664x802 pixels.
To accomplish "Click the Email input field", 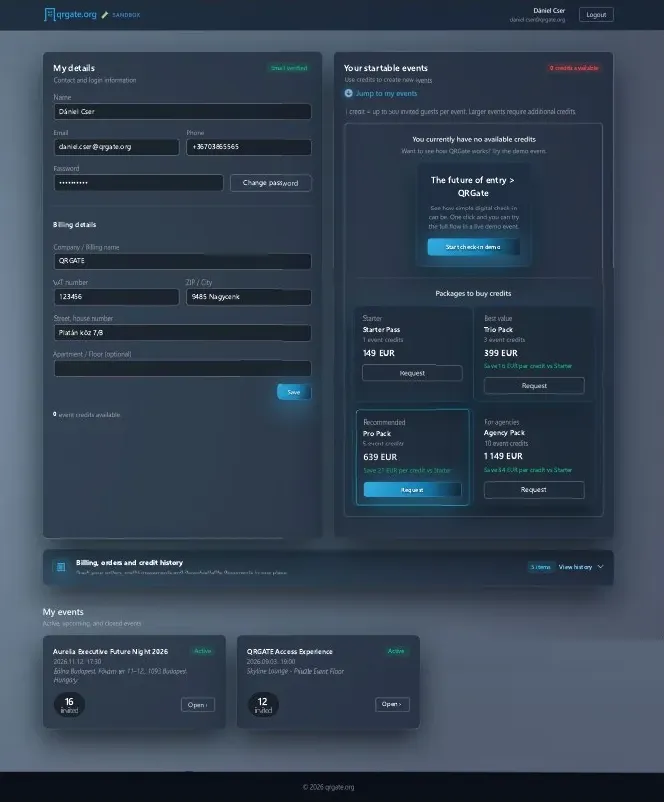I will click(x=117, y=147).
